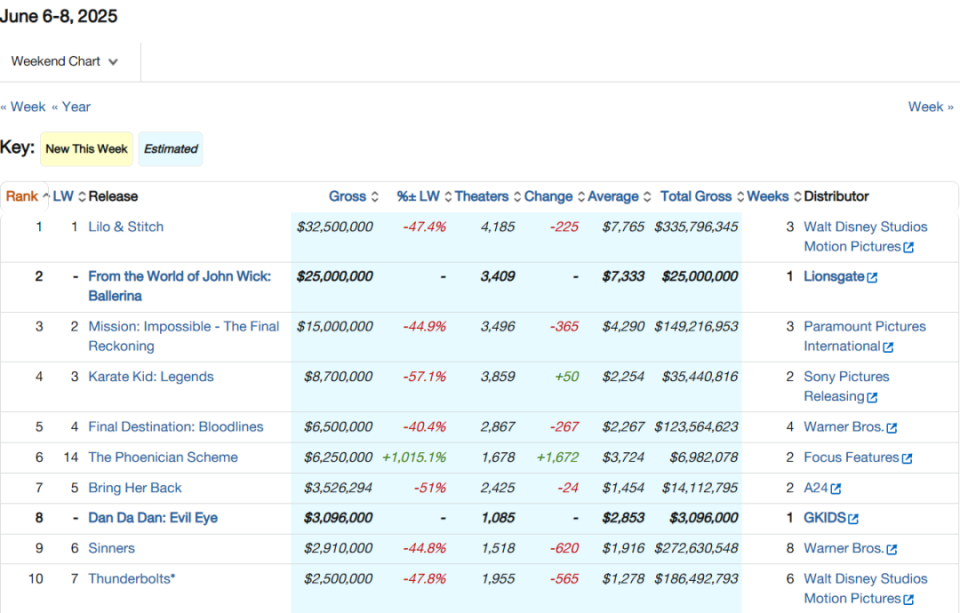Click the Distributor column header
The image size is (960, 613).
click(x=836, y=197)
